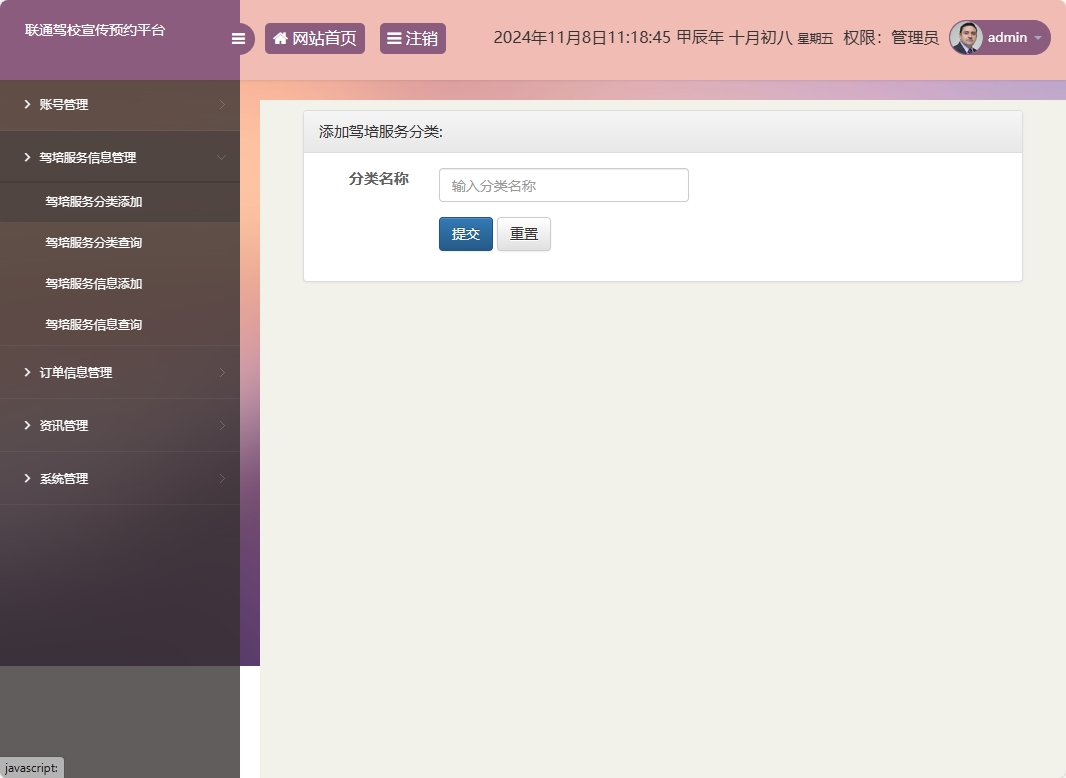Open 驾培服务信息添加 submenu item
Image resolution: width=1066 pixels, height=778 pixels.
click(x=120, y=284)
